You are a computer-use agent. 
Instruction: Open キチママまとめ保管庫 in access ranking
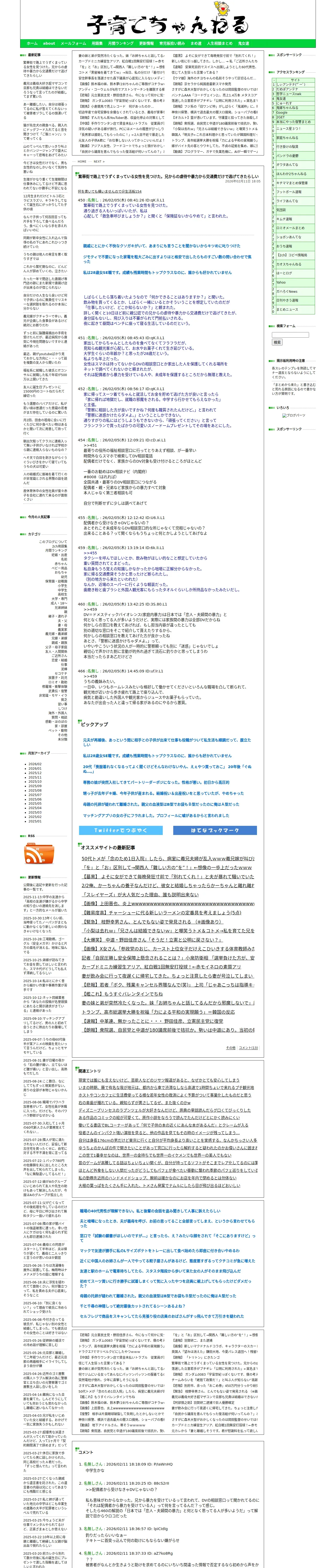292,183
